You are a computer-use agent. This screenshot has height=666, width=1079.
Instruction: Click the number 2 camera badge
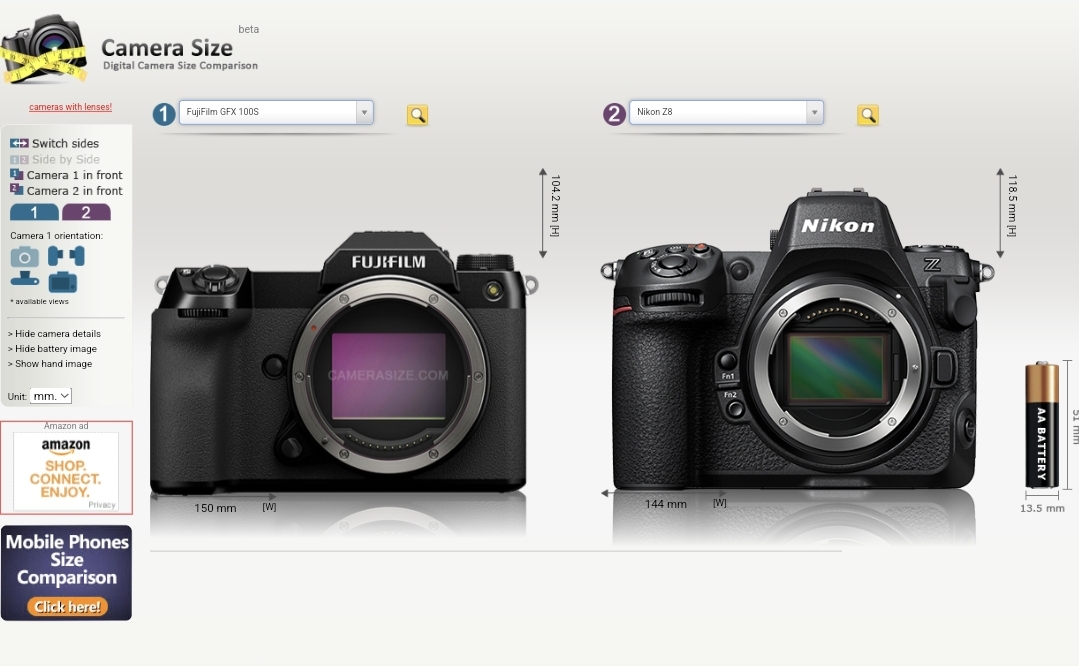point(614,114)
